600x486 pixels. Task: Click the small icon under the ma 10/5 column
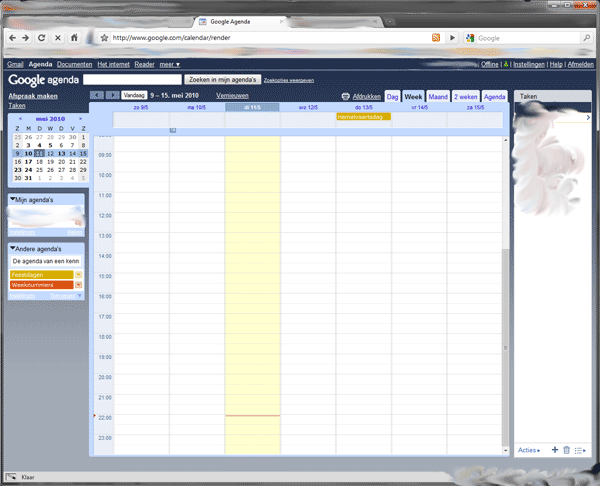(173, 130)
